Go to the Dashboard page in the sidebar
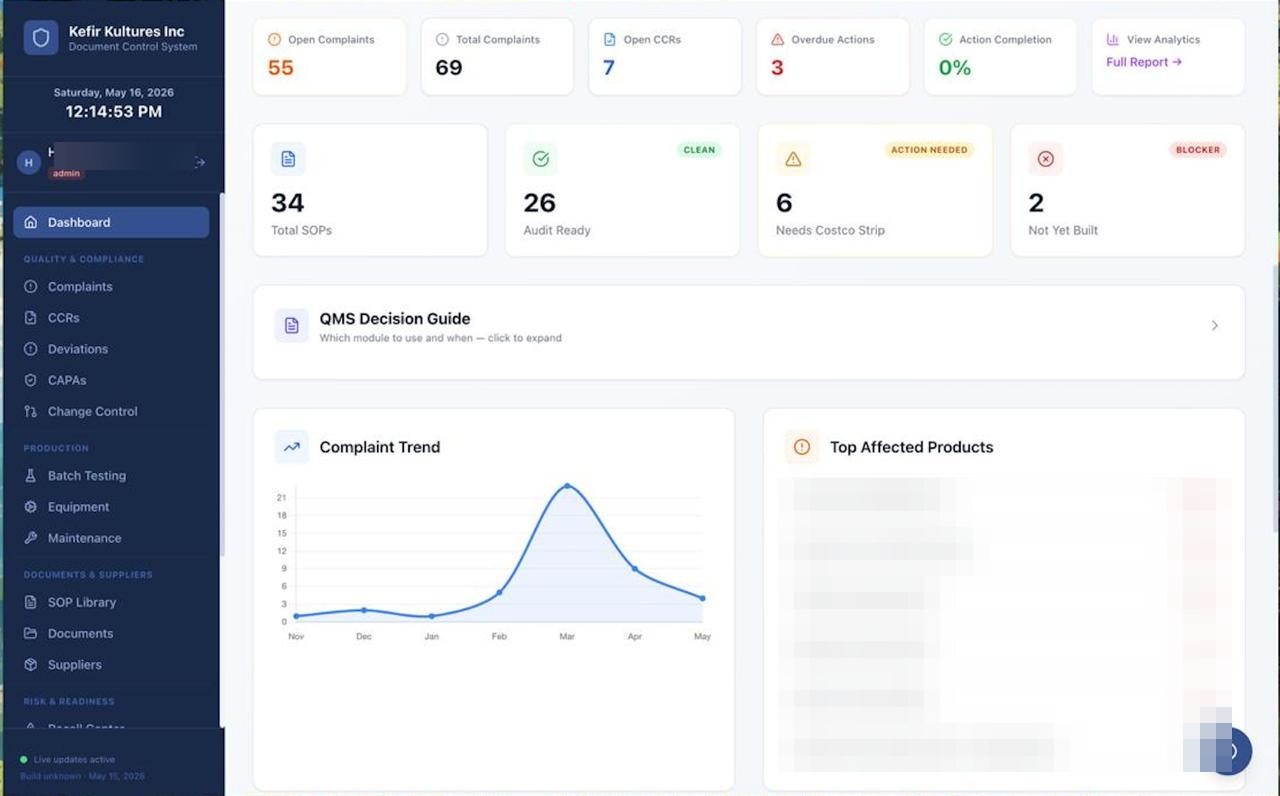 (x=111, y=222)
